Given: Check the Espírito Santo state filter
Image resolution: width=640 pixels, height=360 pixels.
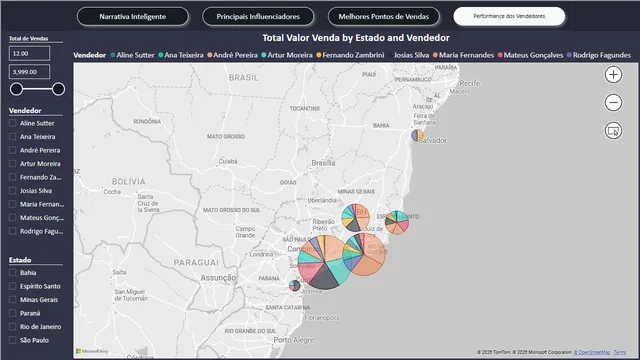Looking at the screenshot, I should click(x=13, y=286).
